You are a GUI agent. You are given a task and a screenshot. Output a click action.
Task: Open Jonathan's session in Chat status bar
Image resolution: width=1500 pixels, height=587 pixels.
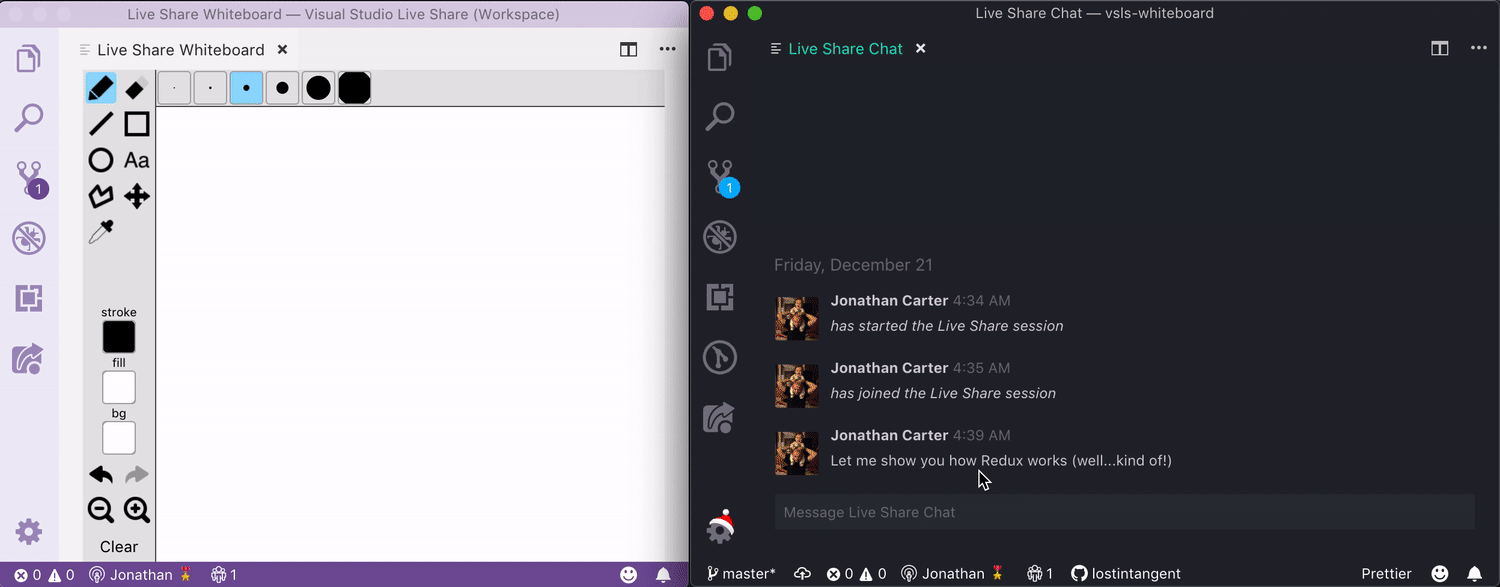coord(953,574)
